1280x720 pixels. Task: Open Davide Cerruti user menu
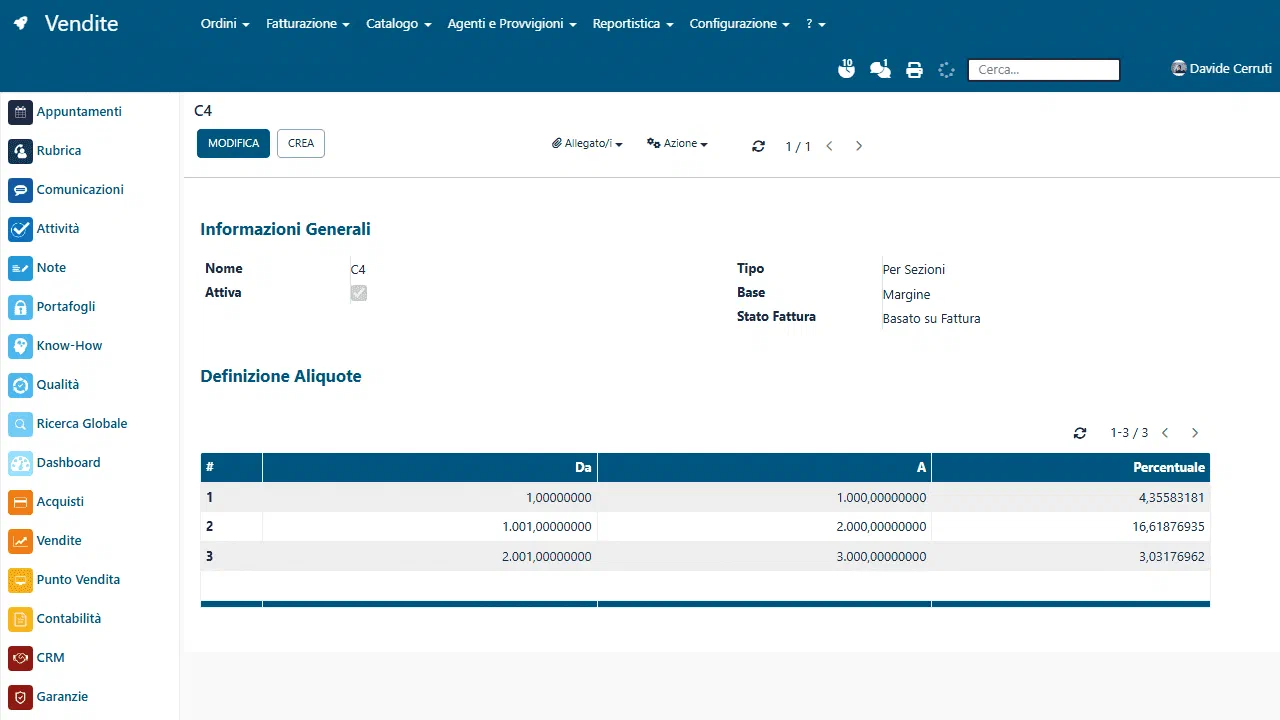[1221, 69]
